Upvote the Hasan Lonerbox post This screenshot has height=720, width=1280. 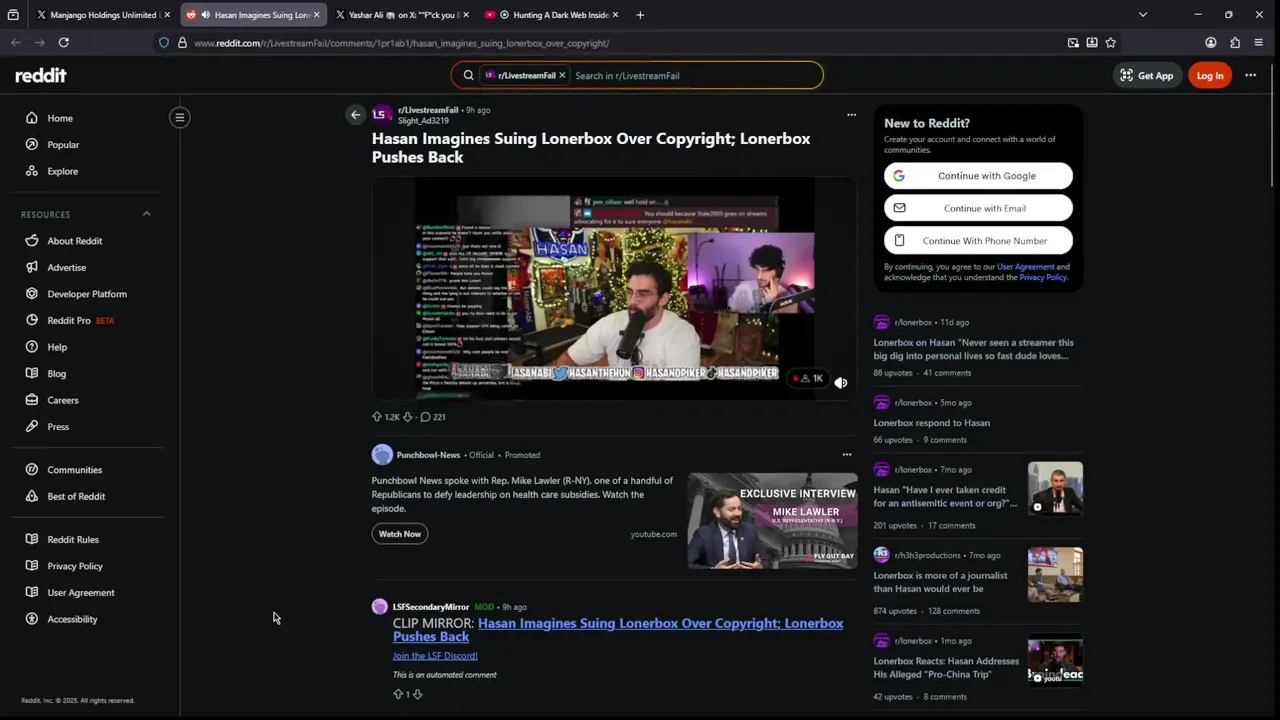point(377,417)
